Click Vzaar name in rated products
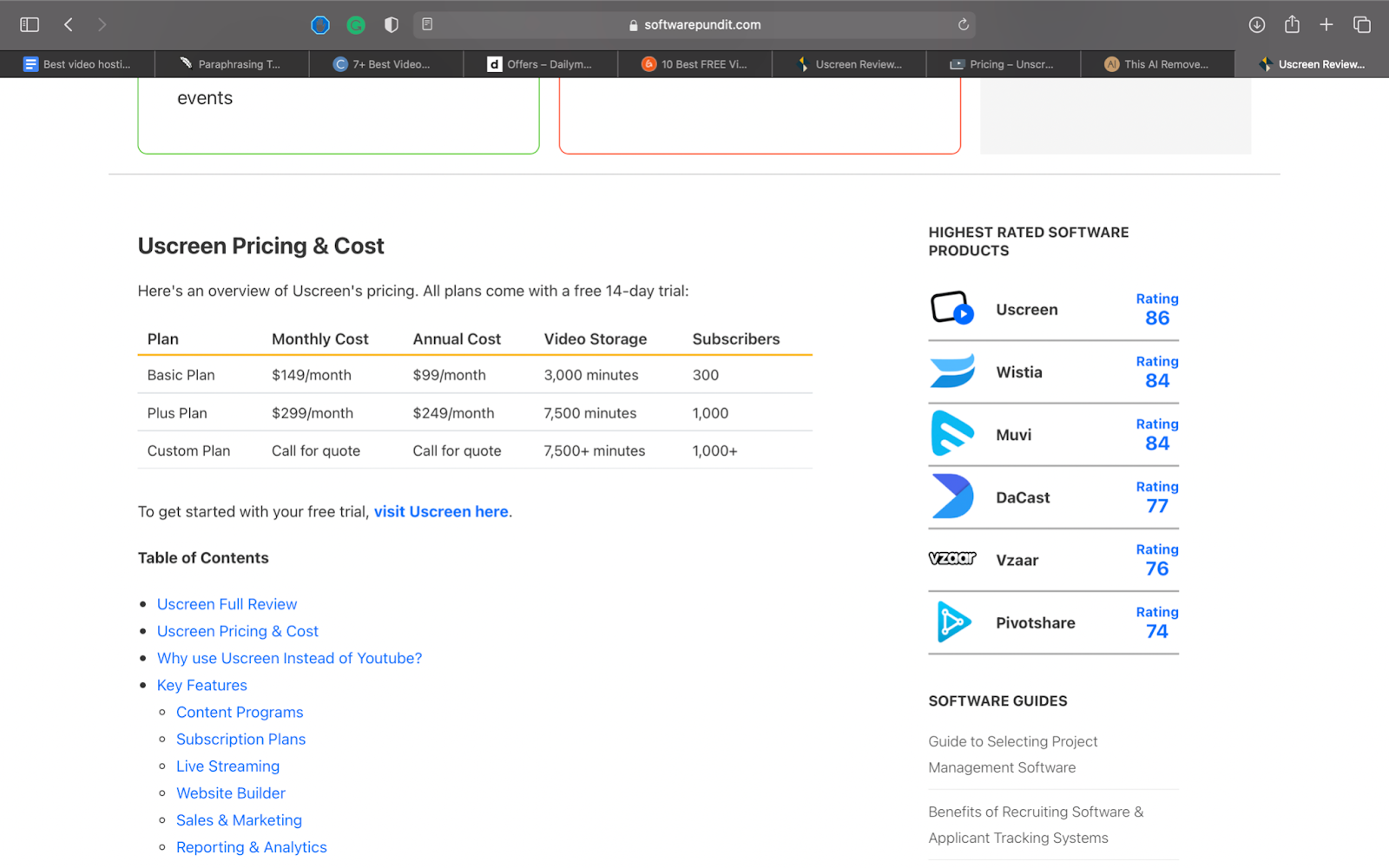 [x=1017, y=560]
